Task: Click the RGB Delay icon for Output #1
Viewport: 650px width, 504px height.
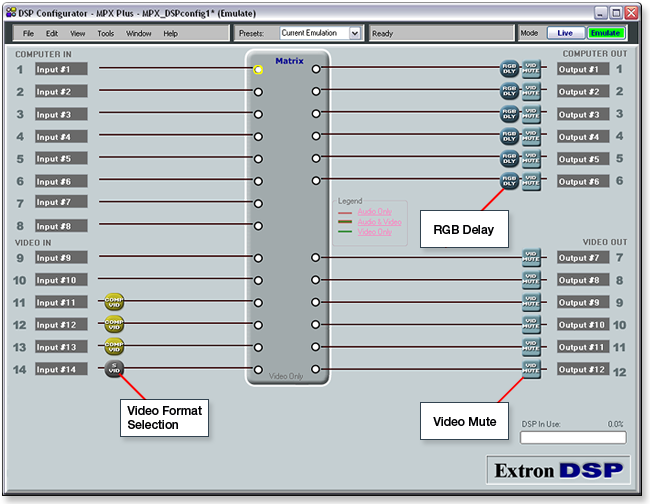Action: pos(509,69)
